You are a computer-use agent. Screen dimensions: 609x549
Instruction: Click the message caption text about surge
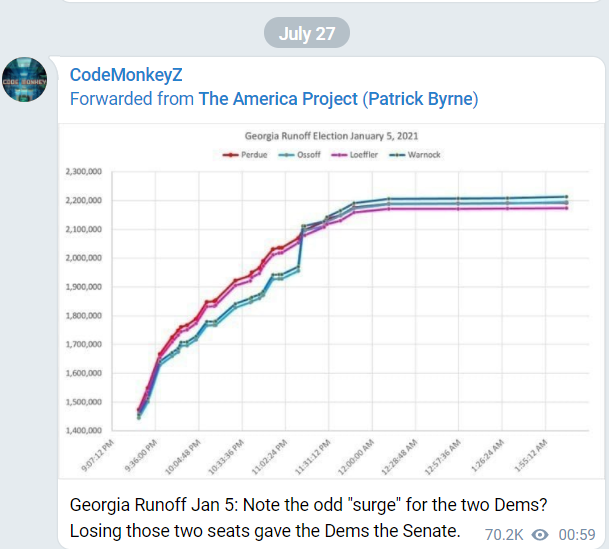click(x=308, y=518)
